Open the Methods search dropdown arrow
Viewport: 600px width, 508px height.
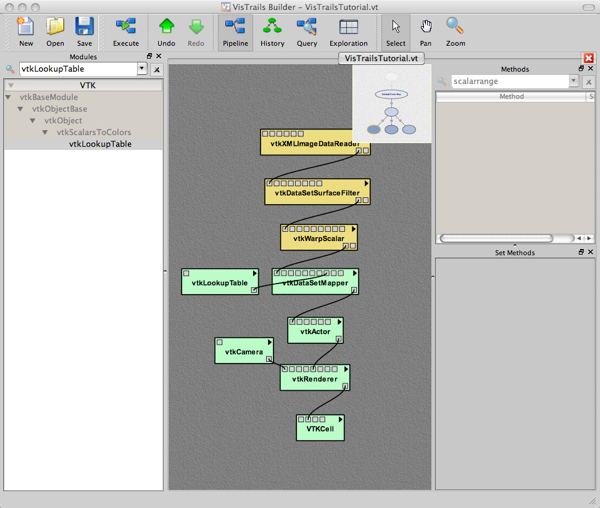[573, 81]
